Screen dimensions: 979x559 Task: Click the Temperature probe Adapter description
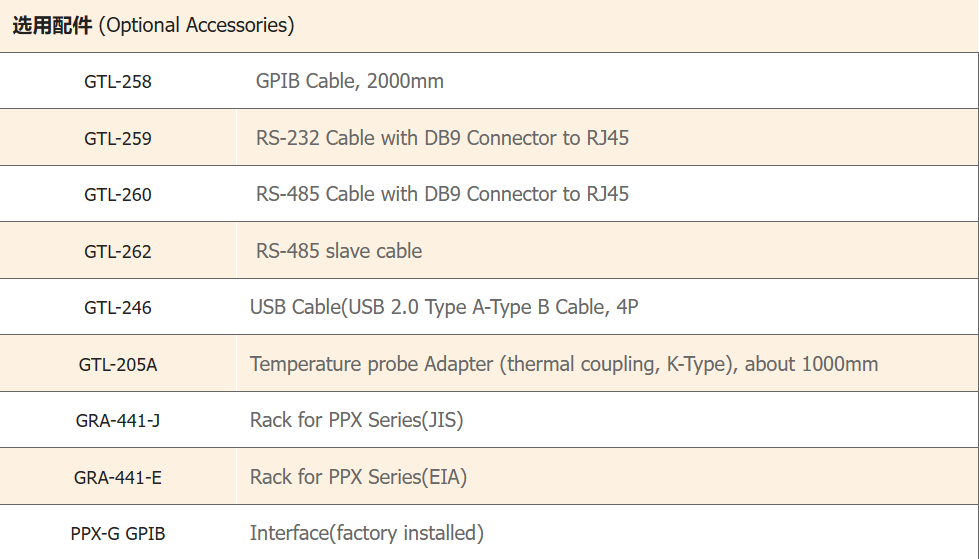tap(564, 364)
